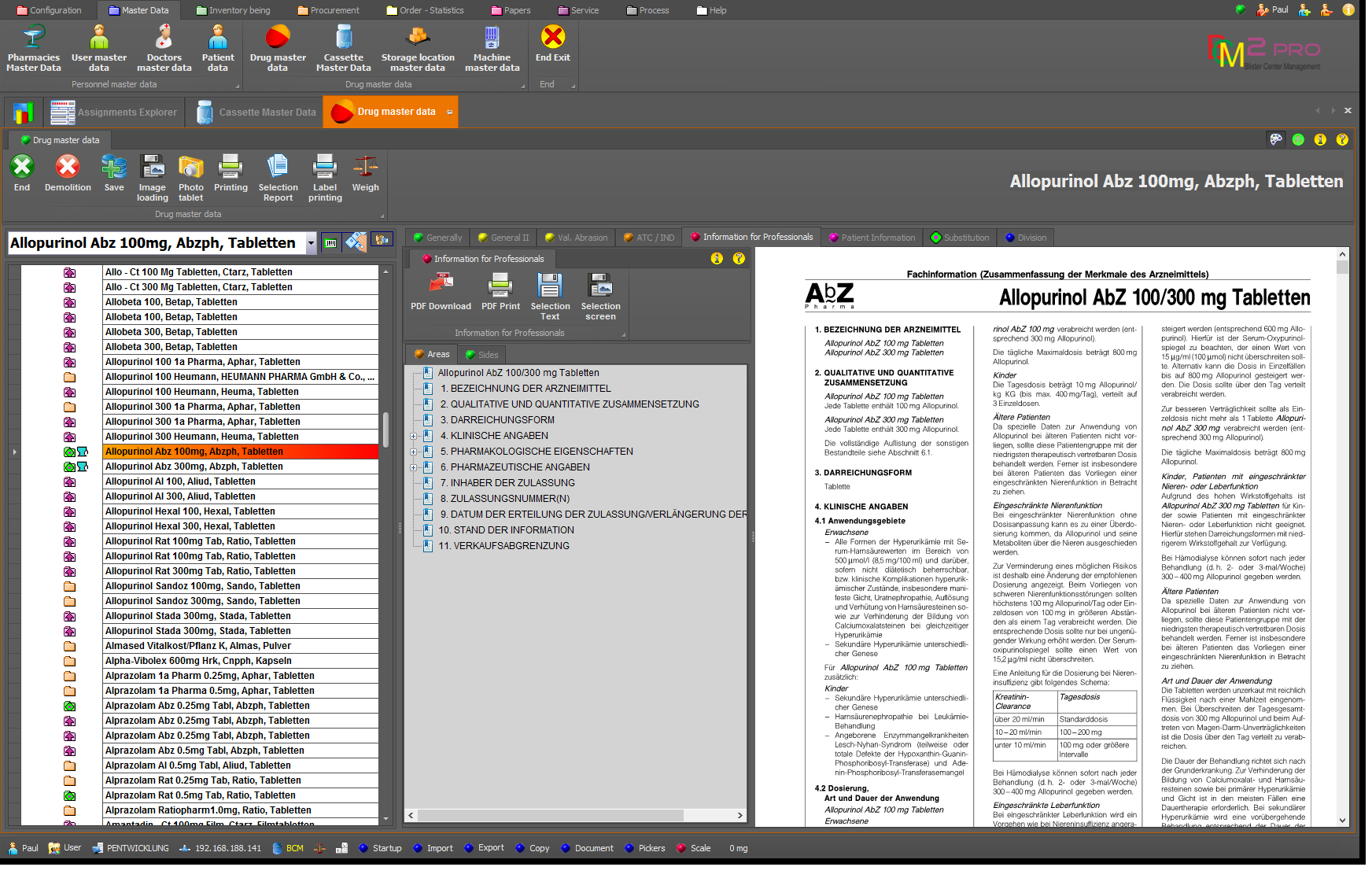
Task: Expand the 4. KLINISCHE ANGABEN node
Action: coord(414,436)
